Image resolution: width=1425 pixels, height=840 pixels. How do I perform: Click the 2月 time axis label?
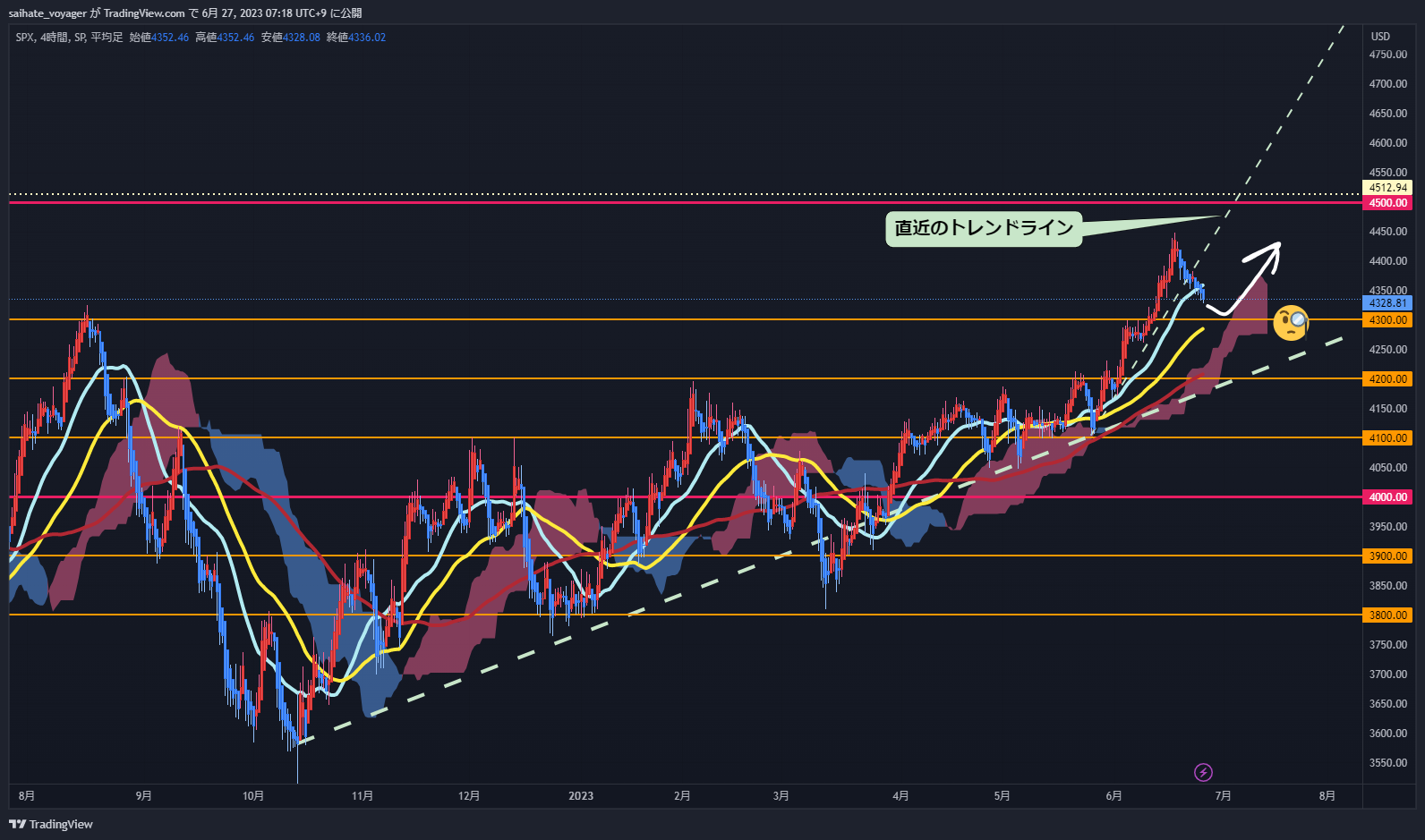(682, 796)
